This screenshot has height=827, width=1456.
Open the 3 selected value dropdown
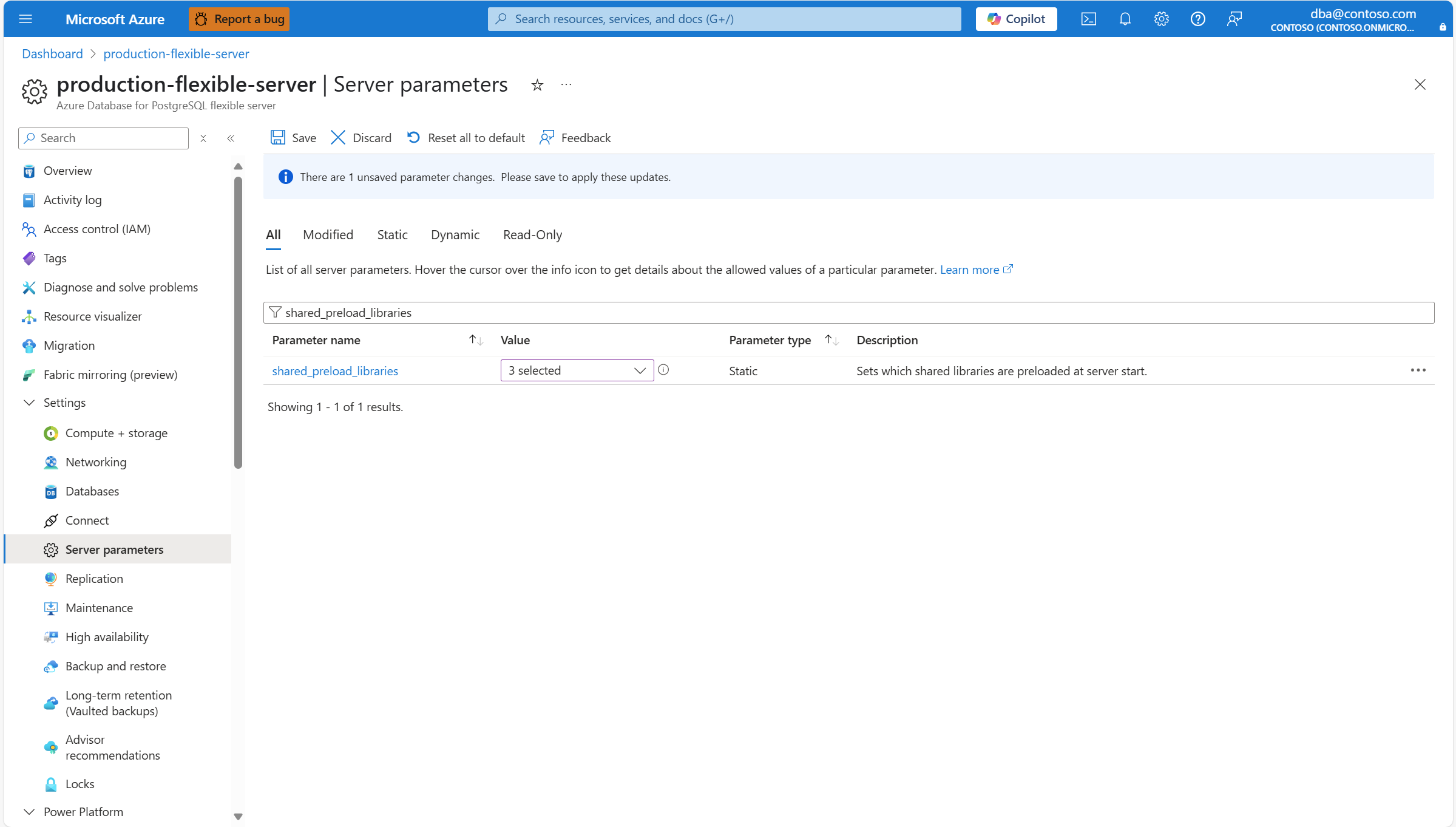tap(577, 370)
